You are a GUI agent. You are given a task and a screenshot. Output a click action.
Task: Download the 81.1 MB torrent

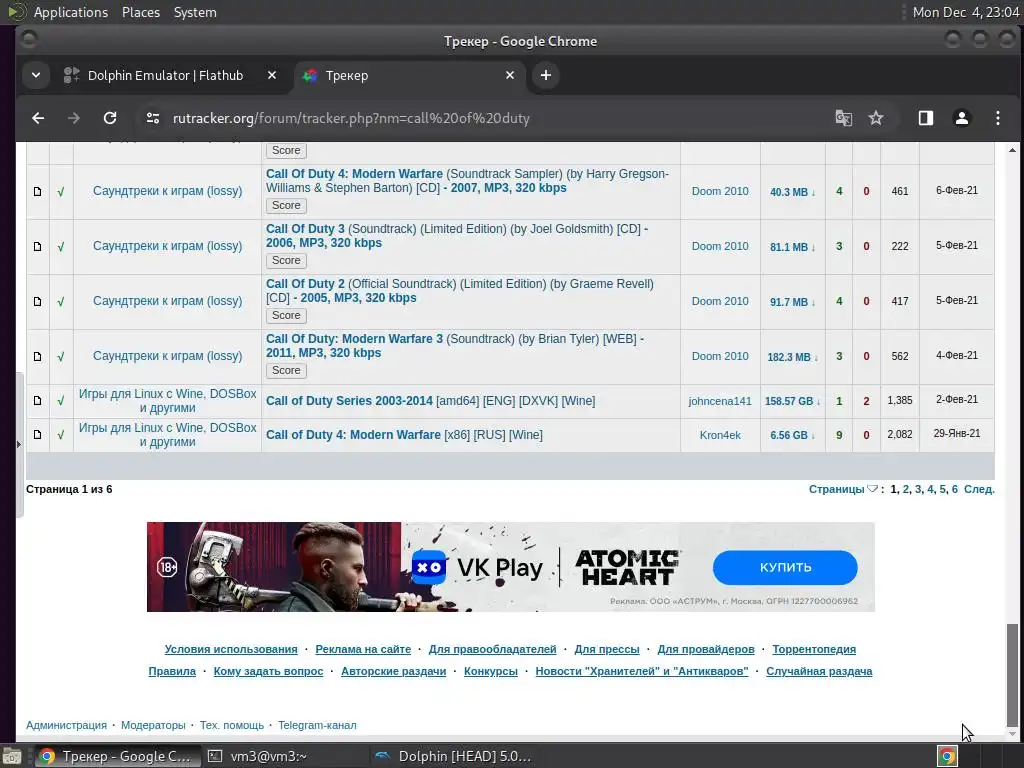792,247
